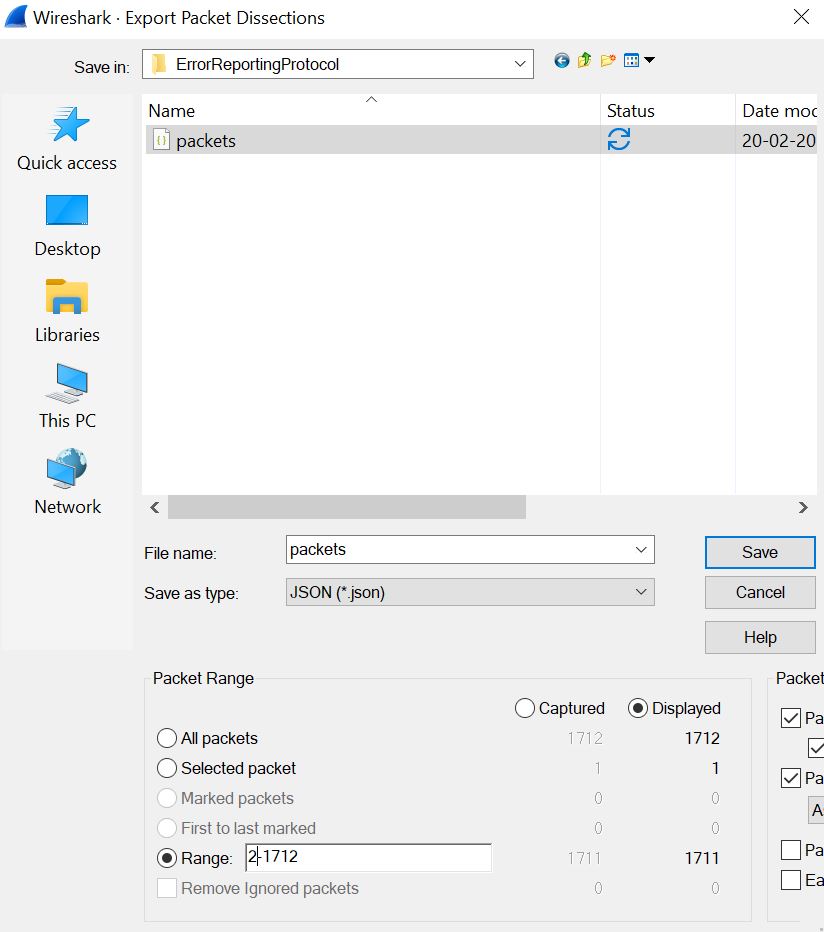Open This PC location in sidebar
824x932 pixels.
pos(67,396)
